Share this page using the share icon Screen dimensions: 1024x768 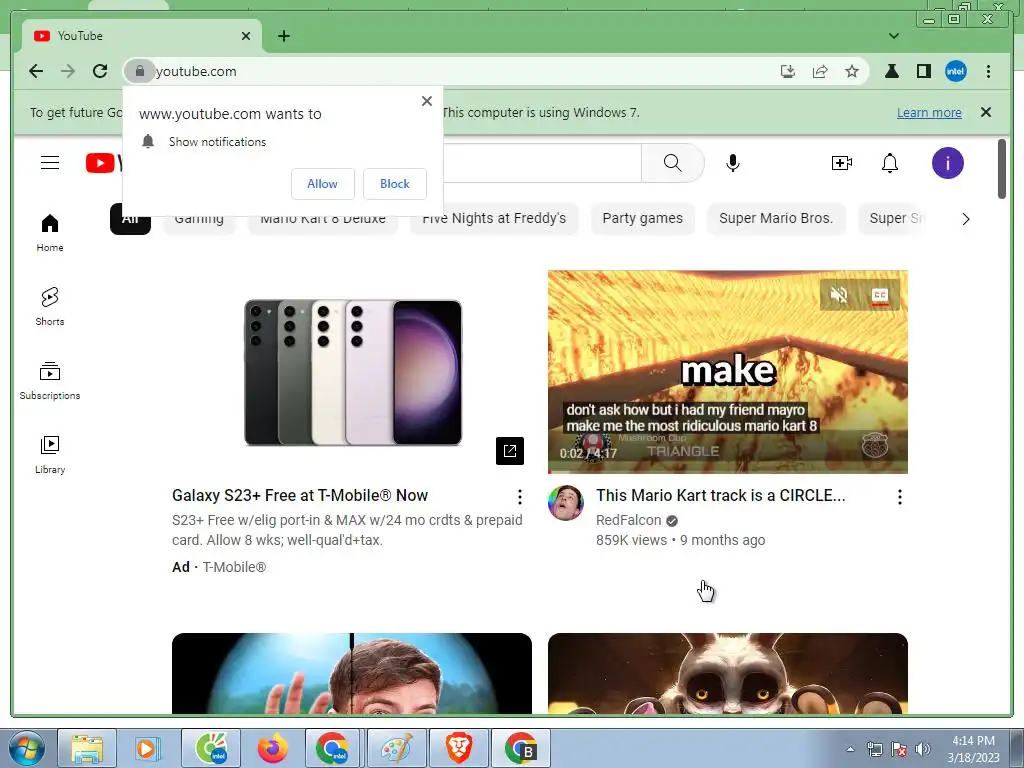pos(820,71)
